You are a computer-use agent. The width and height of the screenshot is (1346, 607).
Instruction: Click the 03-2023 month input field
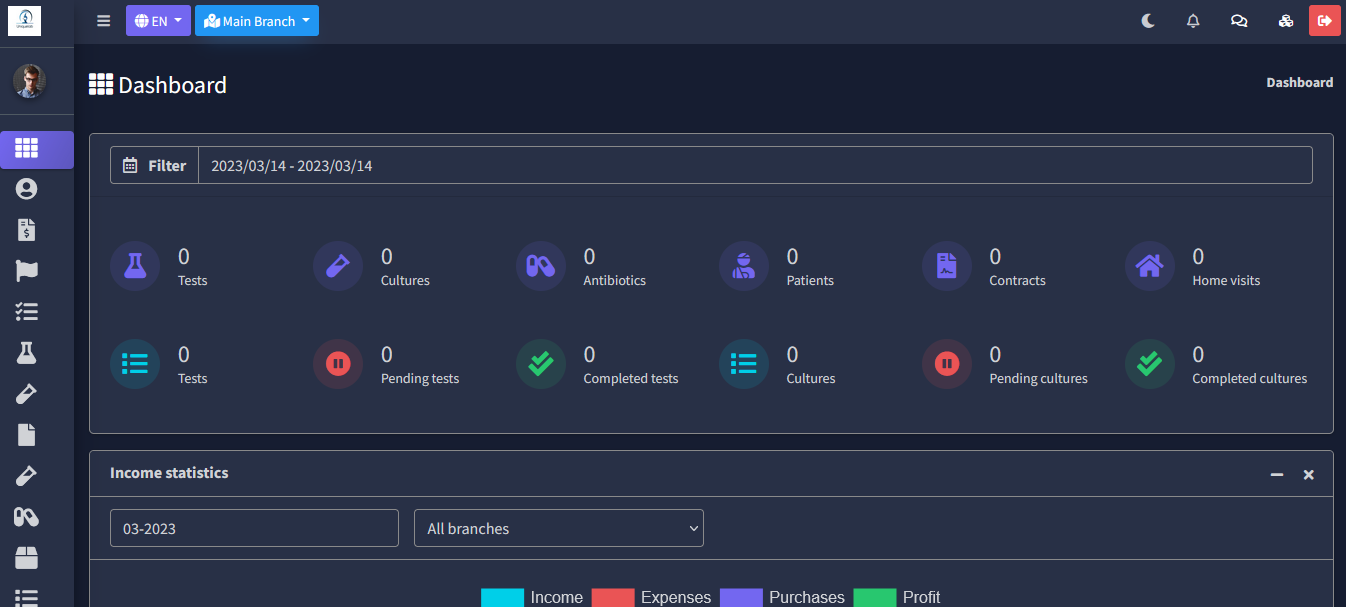pyautogui.click(x=254, y=528)
